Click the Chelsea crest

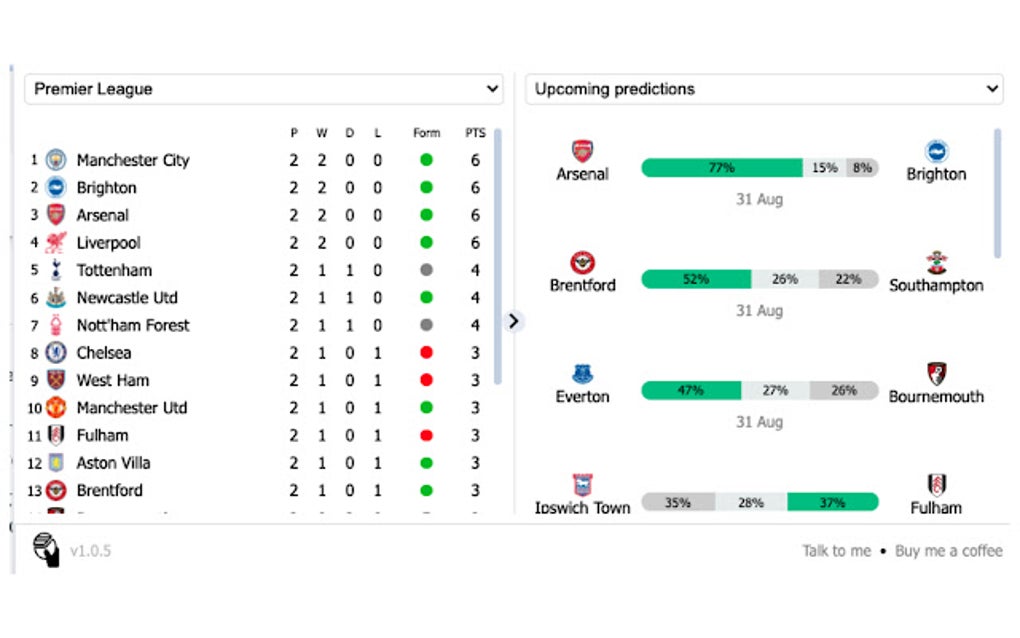(57, 352)
